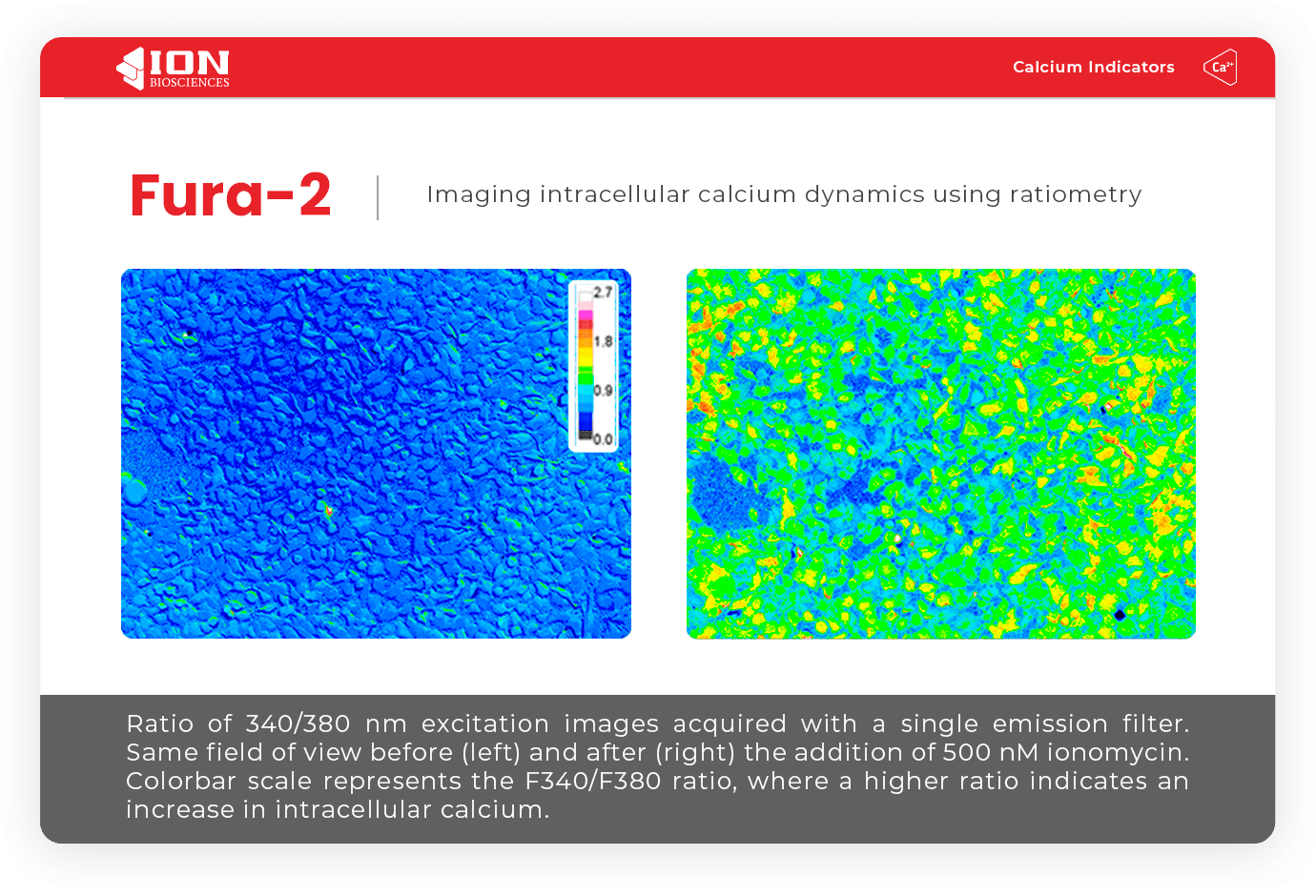Click the ION Biosciences logo

tap(173, 69)
